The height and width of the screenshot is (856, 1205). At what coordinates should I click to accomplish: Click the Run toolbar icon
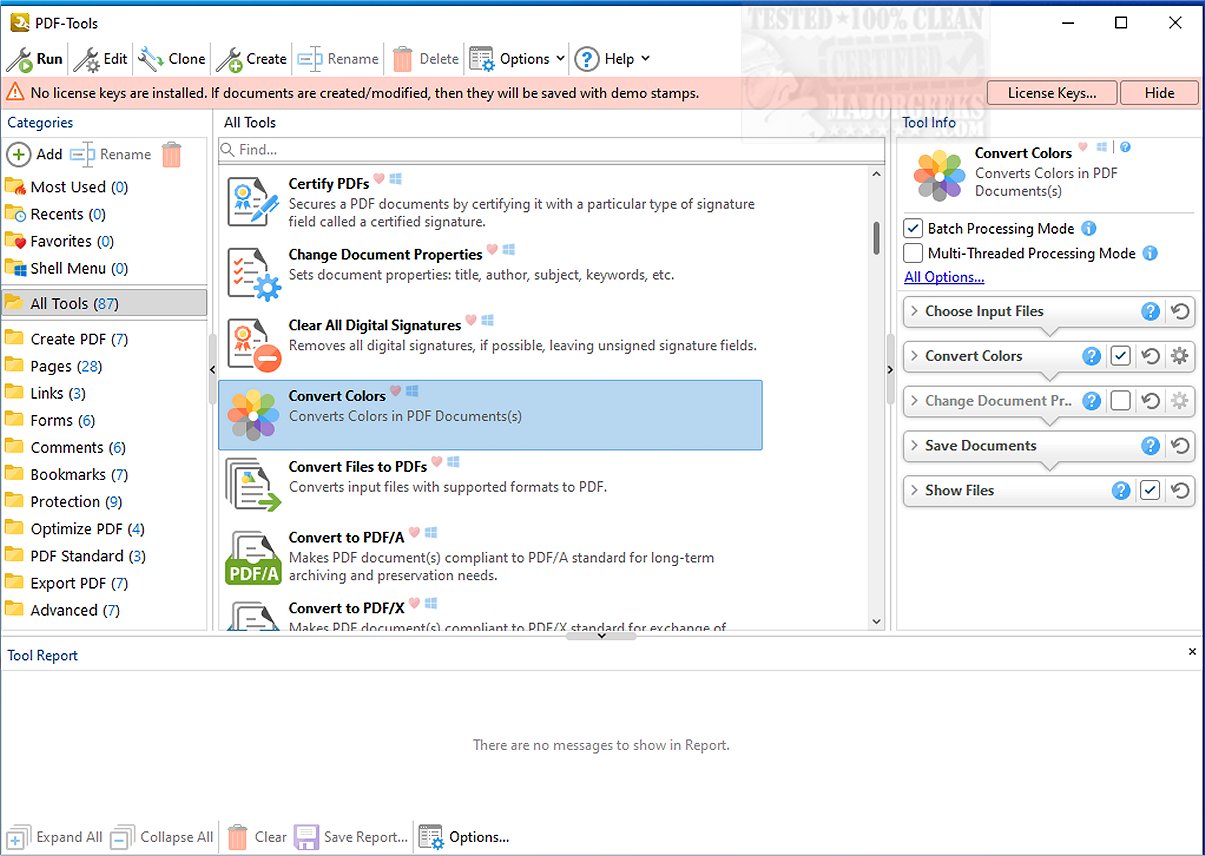click(19, 59)
